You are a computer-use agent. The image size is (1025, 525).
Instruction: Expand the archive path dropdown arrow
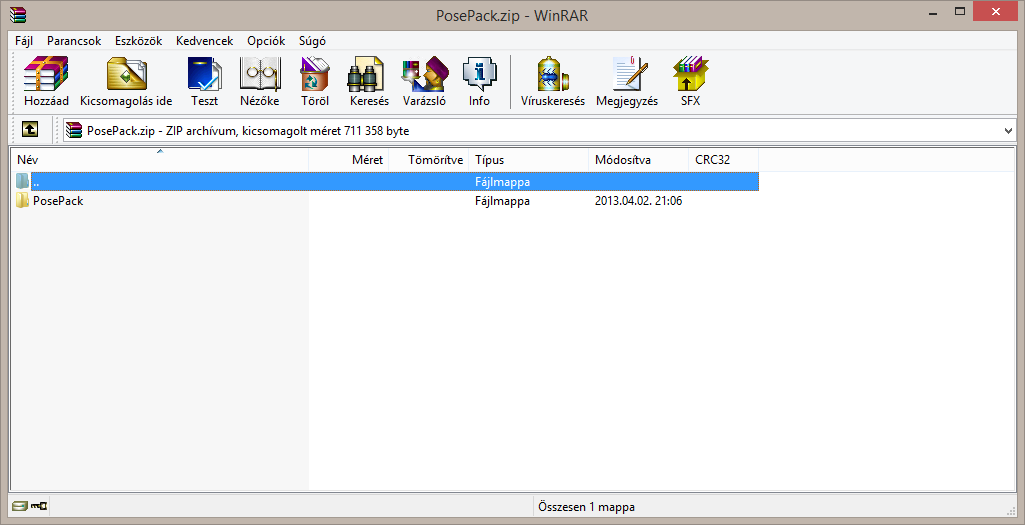1008,131
